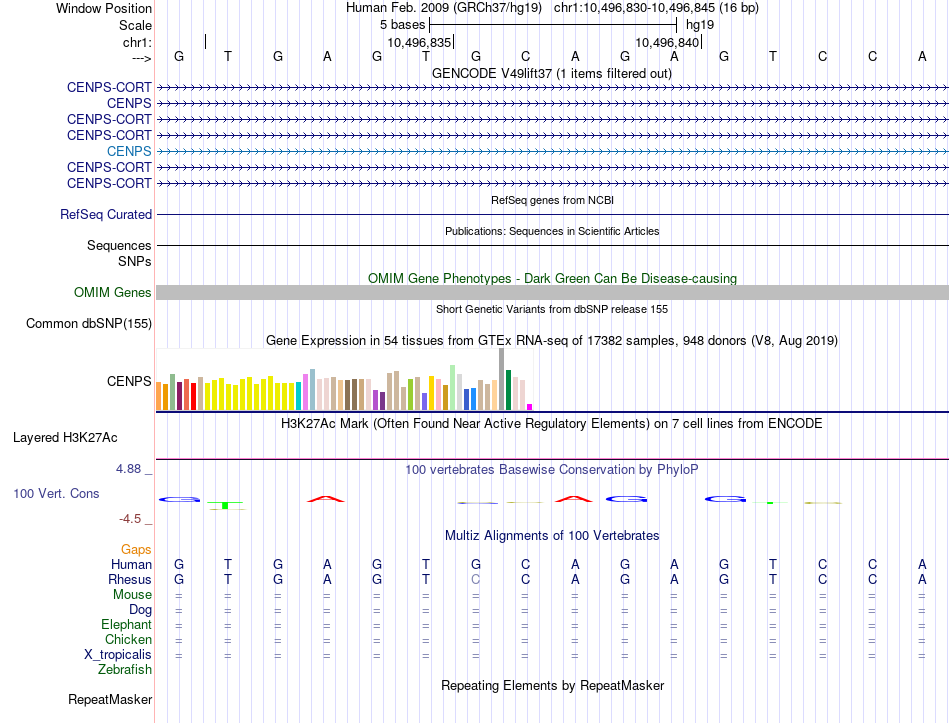Viewport: 950px width, 723px height.
Task: Click the Human Feb. 2009 (GRCh37/hg19) header text
Action: point(443,8)
